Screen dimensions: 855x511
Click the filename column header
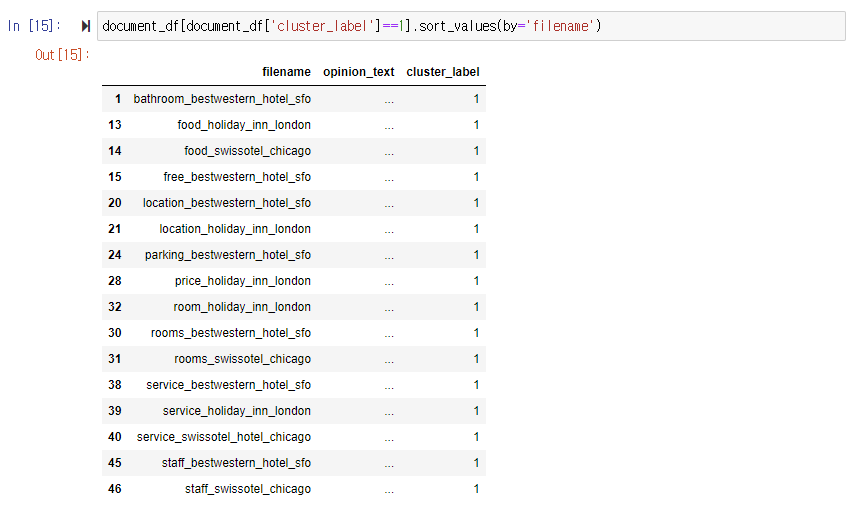click(286, 72)
